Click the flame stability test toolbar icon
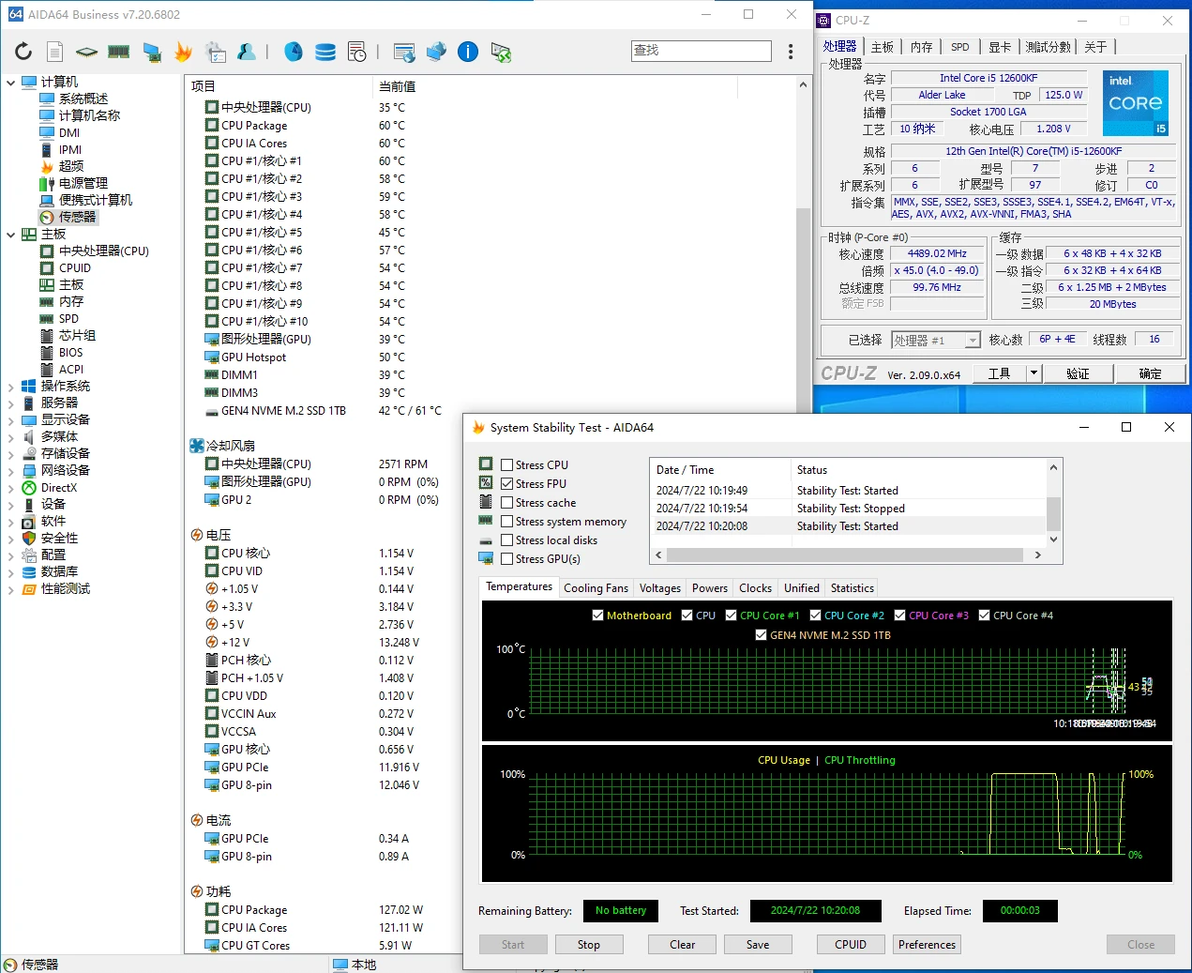The width and height of the screenshot is (1192, 973). (x=183, y=52)
